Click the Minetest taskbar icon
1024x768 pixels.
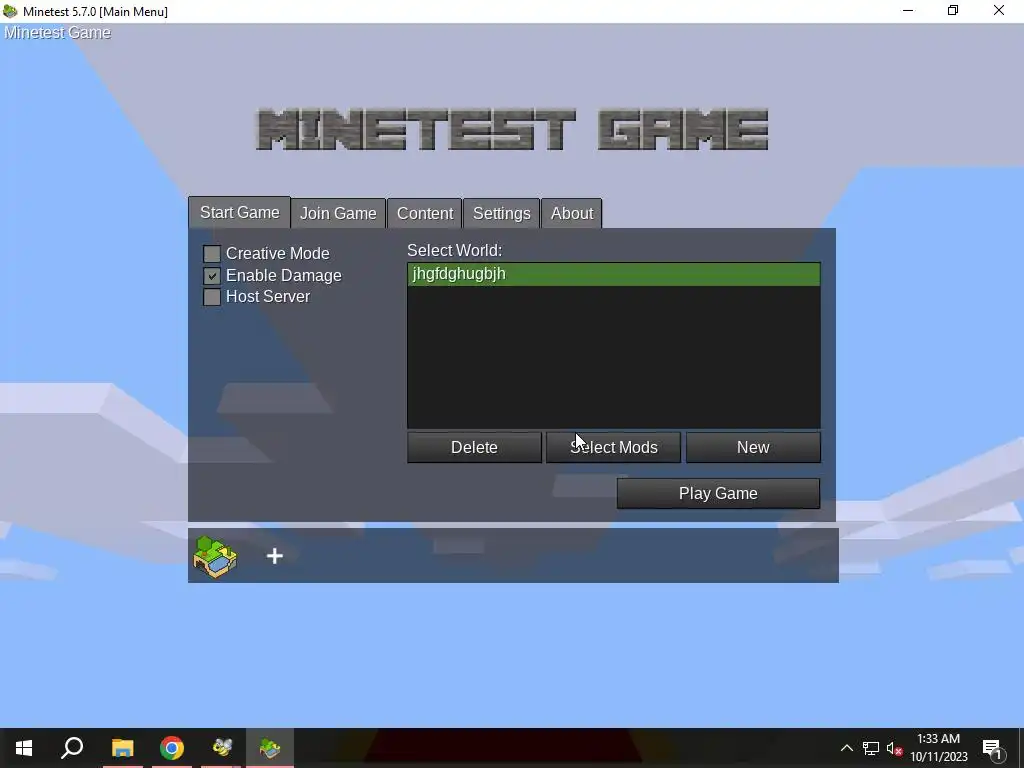(270, 748)
